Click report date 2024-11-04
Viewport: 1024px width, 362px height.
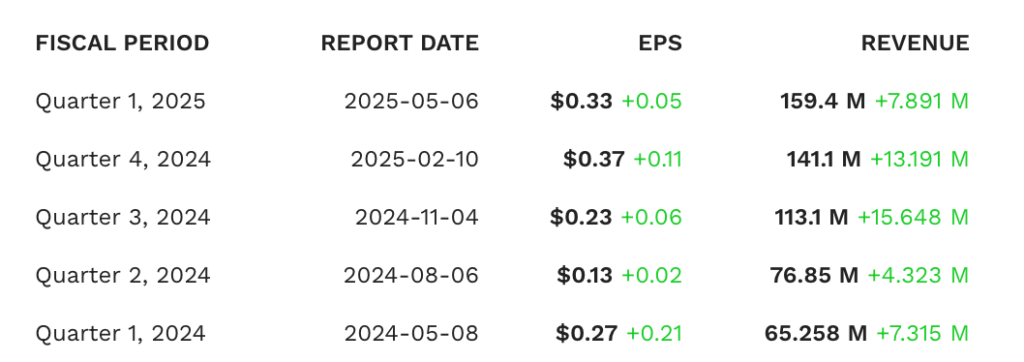(x=417, y=217)
